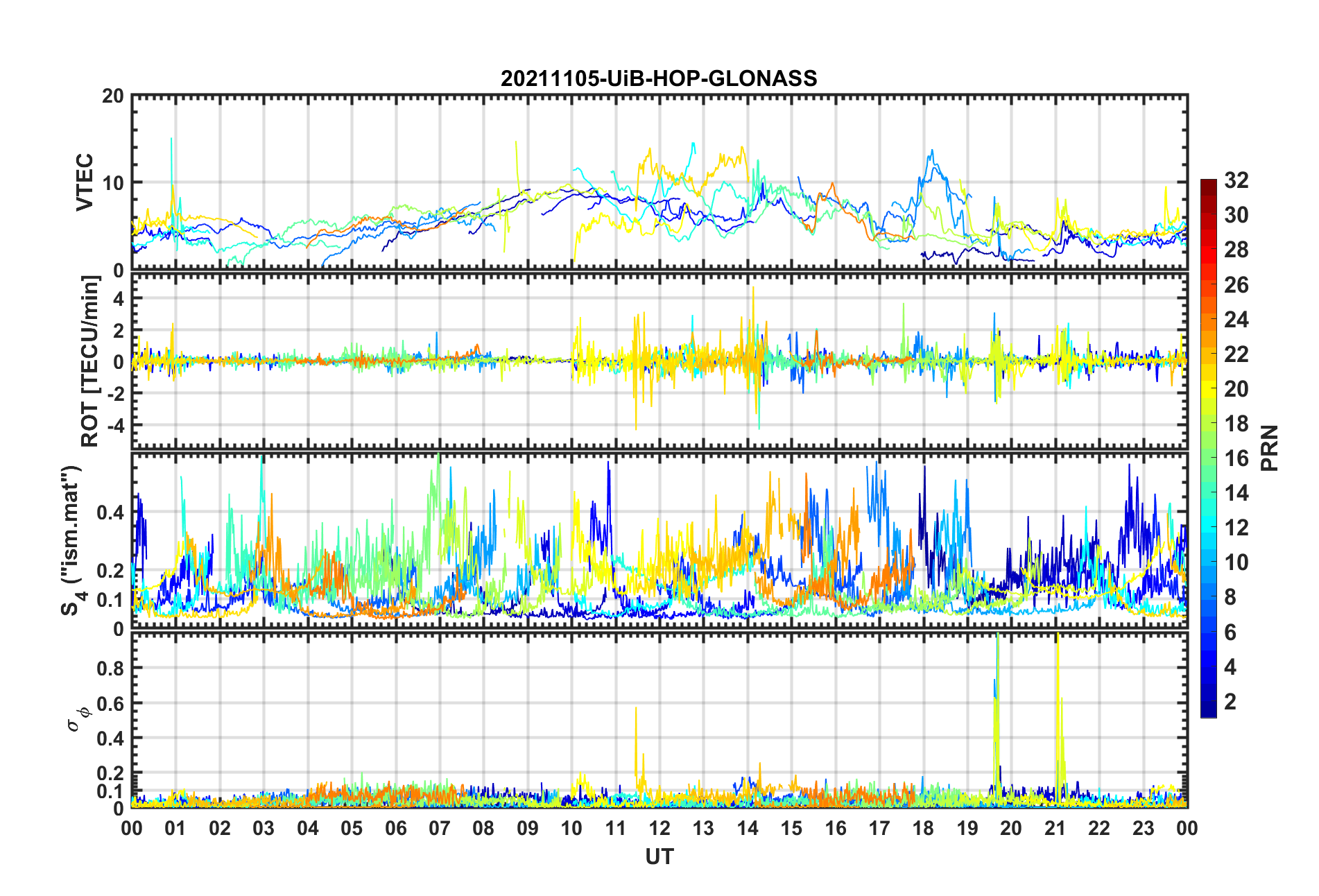
Task: Select UT axis tick label 03
Action: 264,828
